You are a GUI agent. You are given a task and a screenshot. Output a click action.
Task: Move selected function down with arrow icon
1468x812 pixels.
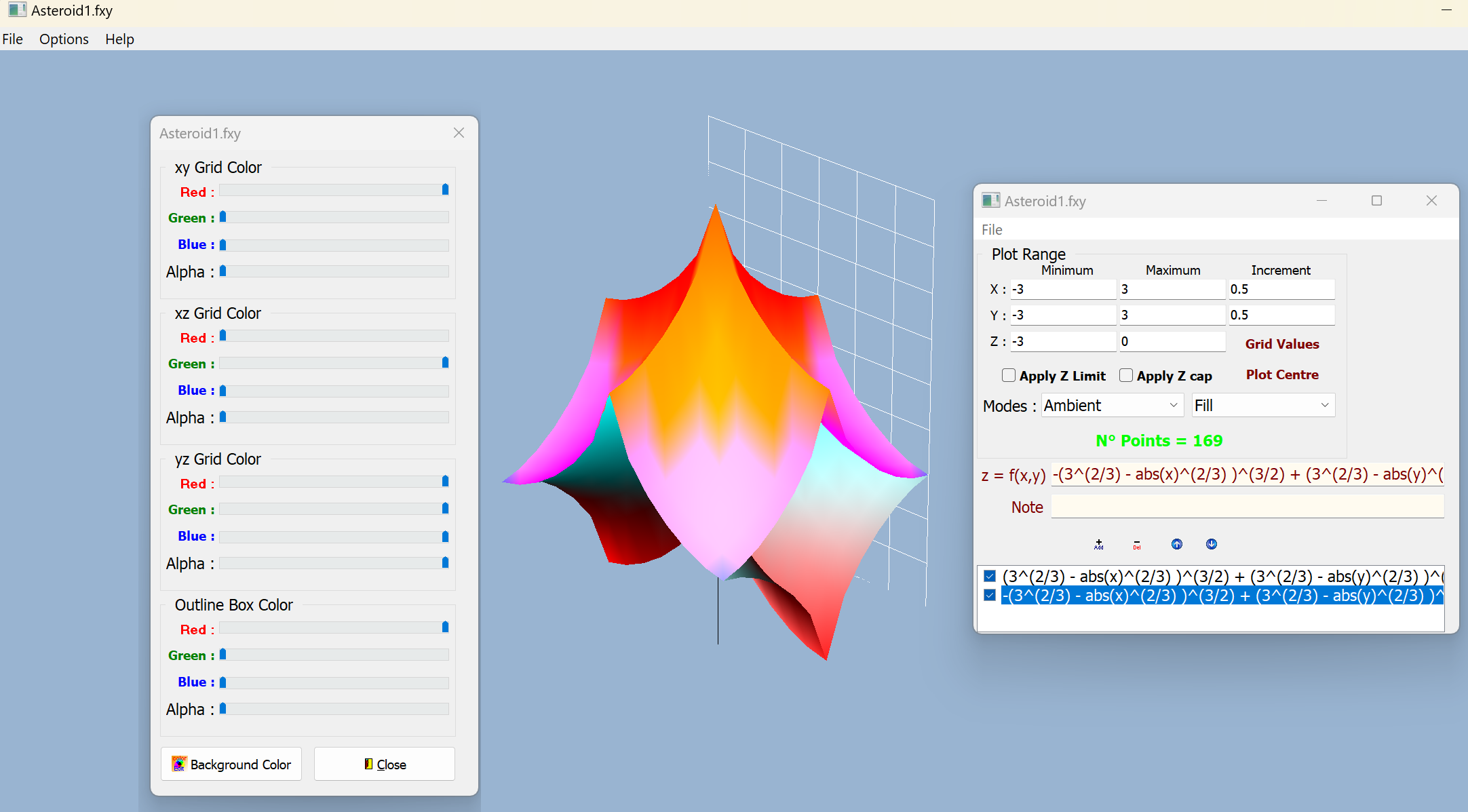(x=1212, y=544)
